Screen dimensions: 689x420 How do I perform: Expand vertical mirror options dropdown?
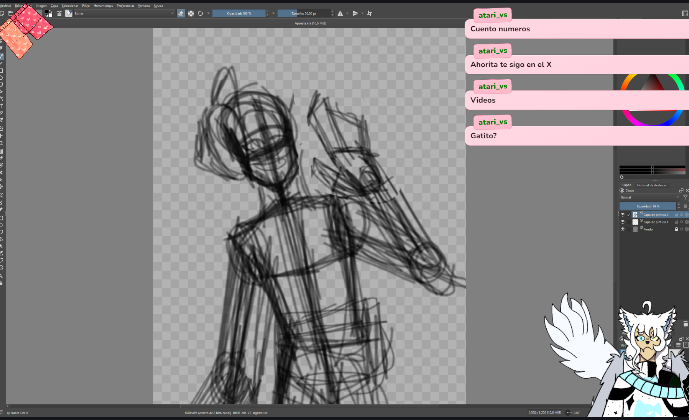point(362,14)
